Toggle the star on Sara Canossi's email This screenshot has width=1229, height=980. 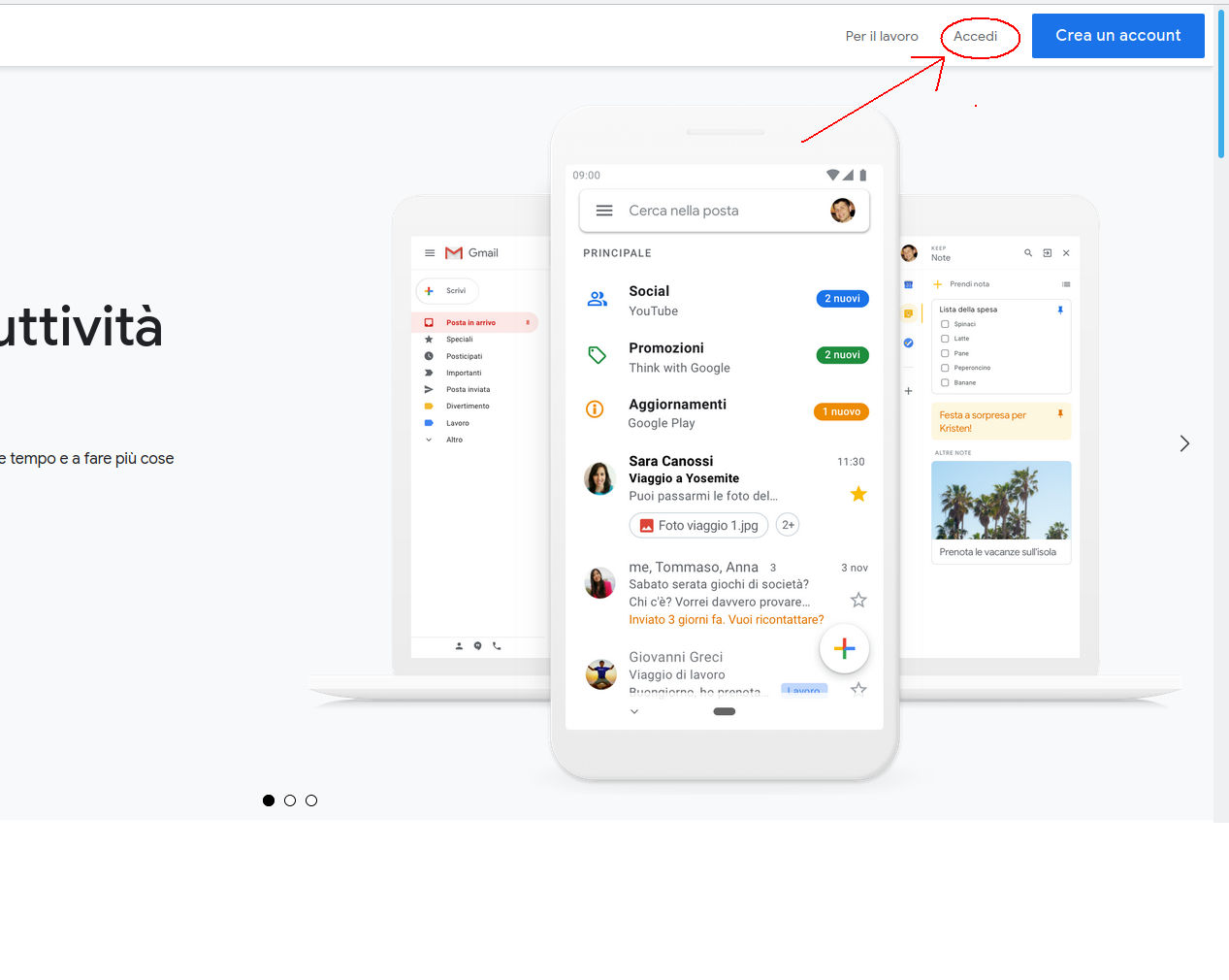[857, 494]
